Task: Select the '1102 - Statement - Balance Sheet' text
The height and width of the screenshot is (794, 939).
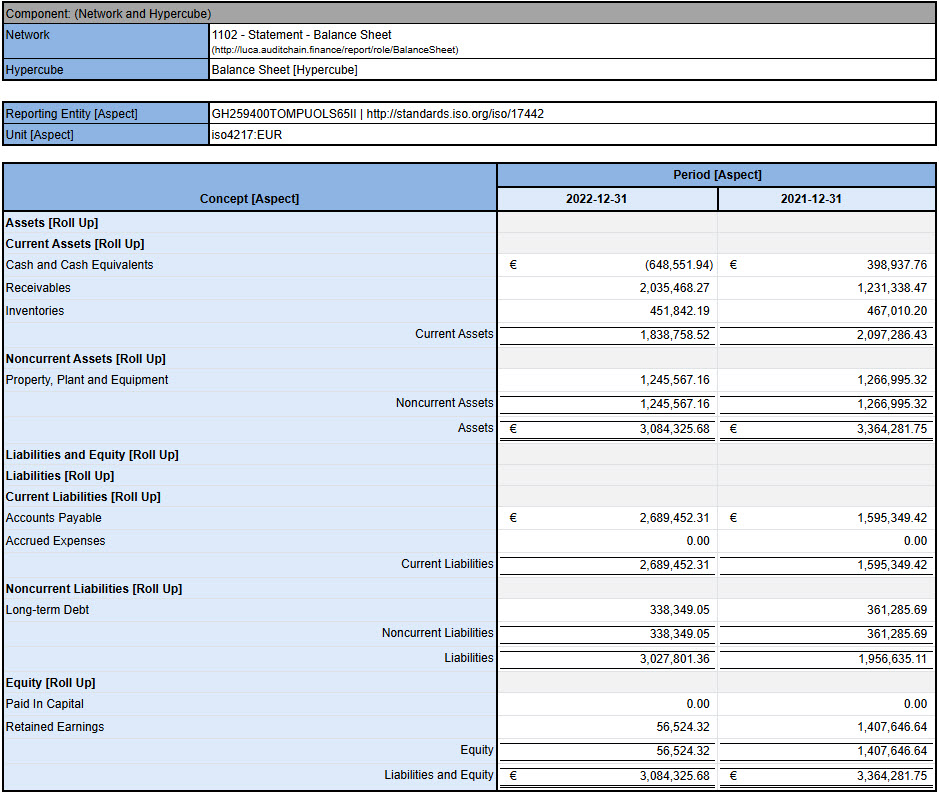Action: pyautogui.click(x=301, y=35)
